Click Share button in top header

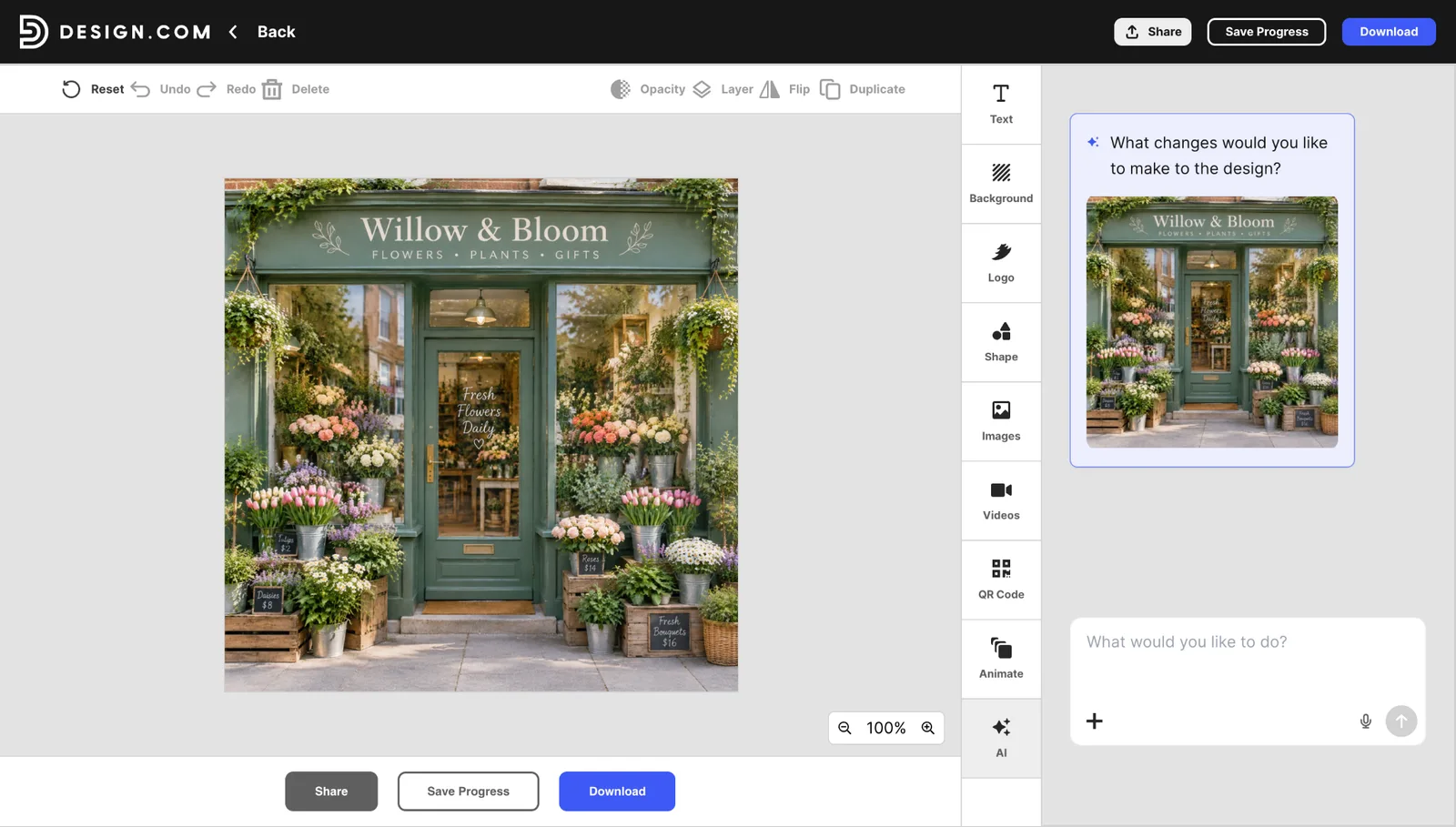(1152, 32)
